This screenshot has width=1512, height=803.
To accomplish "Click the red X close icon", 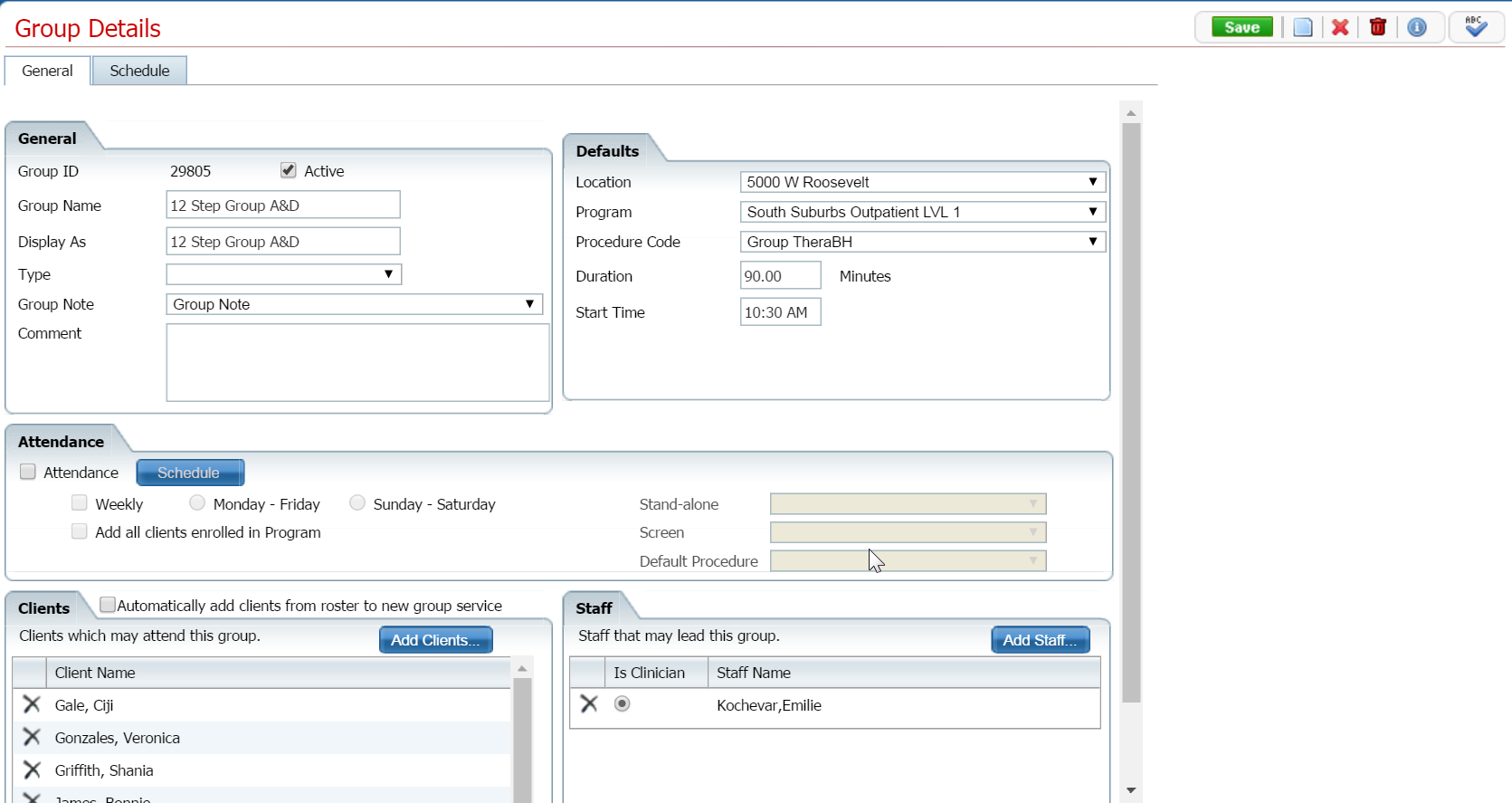I will click(x=1340, y=27).
